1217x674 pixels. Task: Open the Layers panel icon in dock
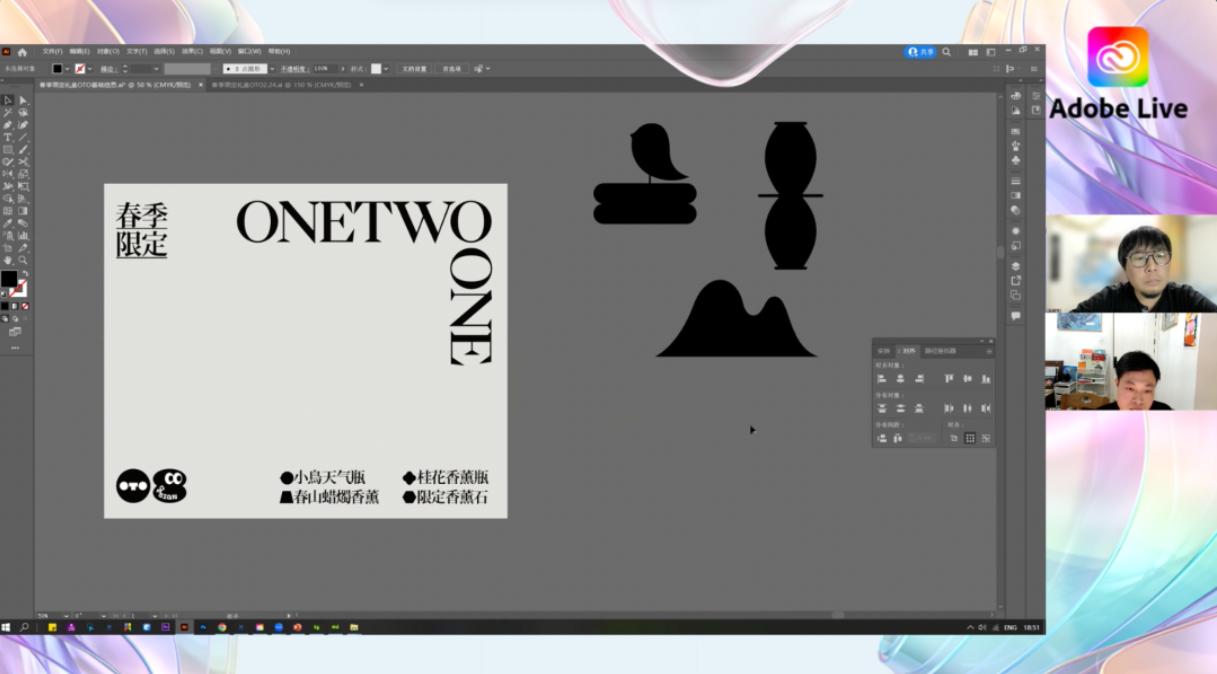tap(1015, 265)
